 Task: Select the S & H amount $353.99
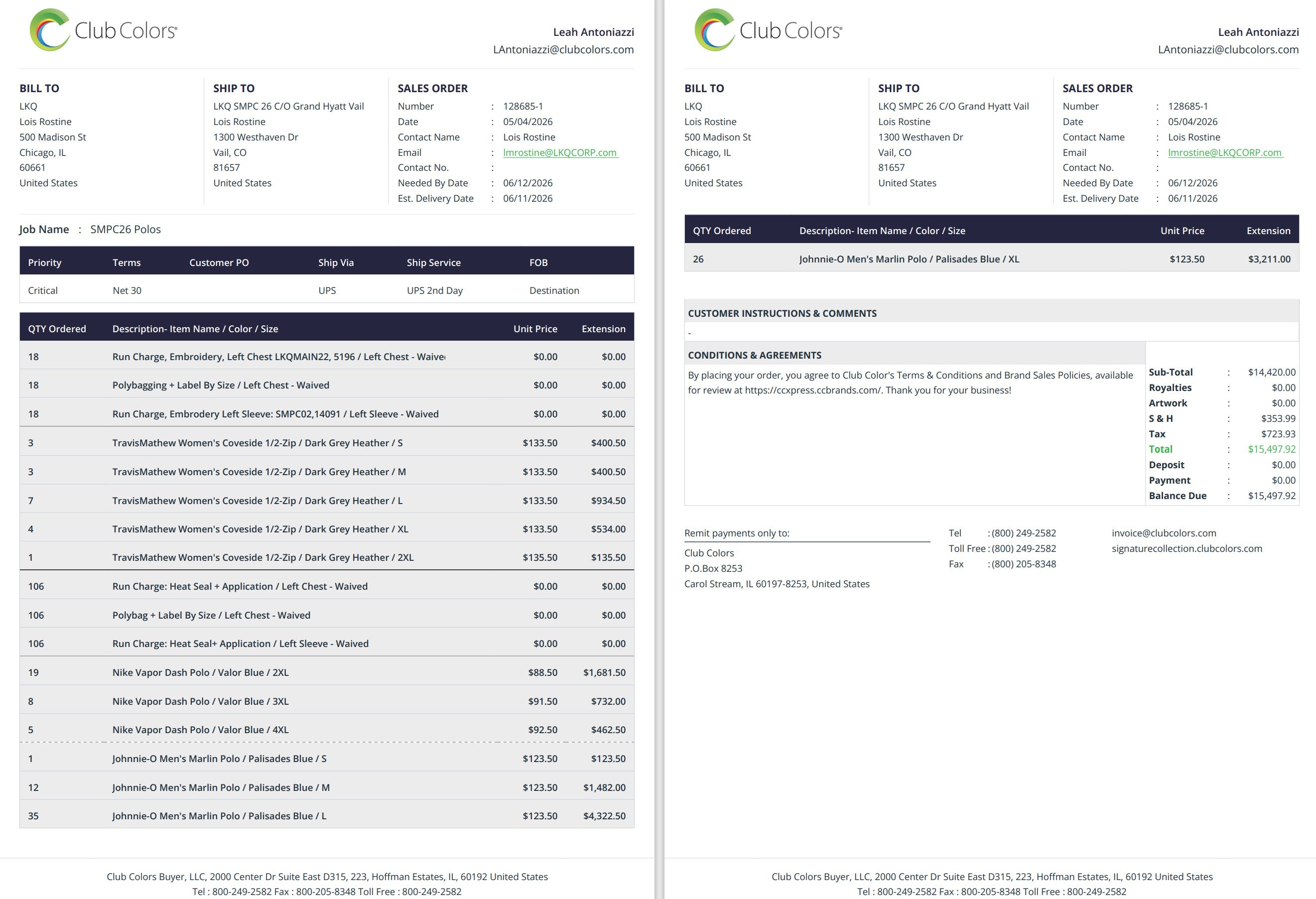coord(1278,418)
